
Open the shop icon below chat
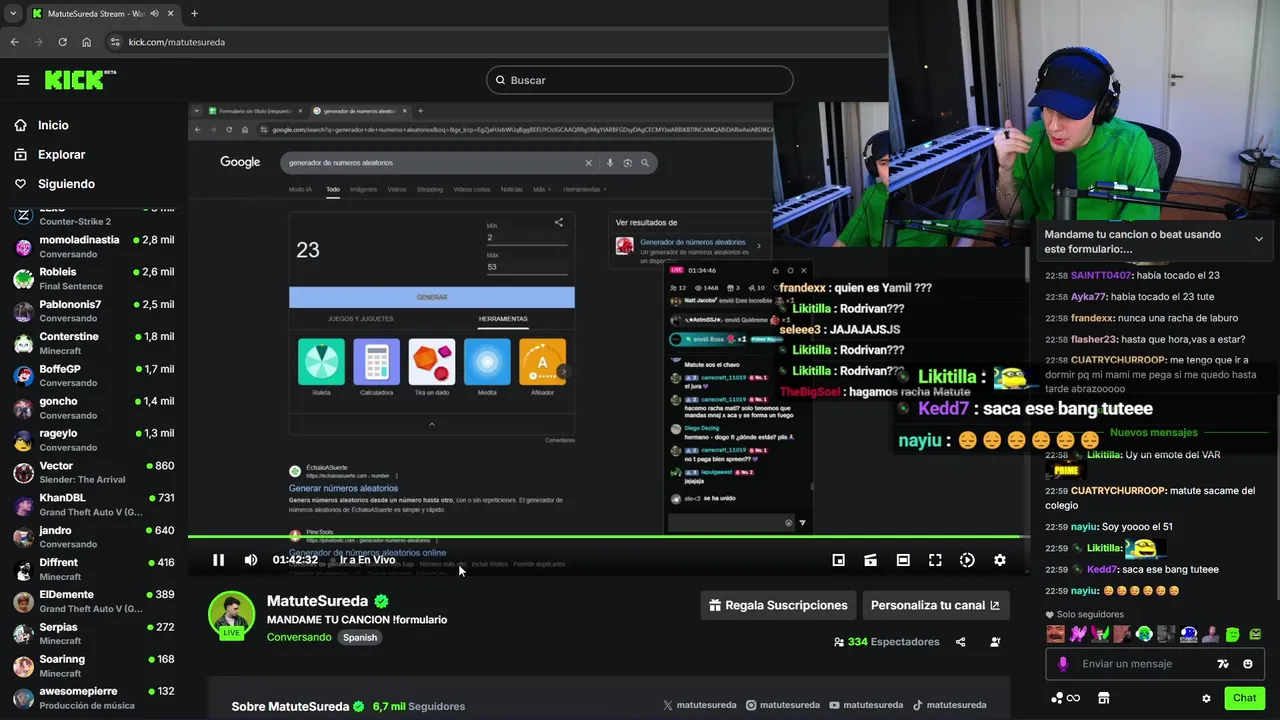pos(1104,698)
